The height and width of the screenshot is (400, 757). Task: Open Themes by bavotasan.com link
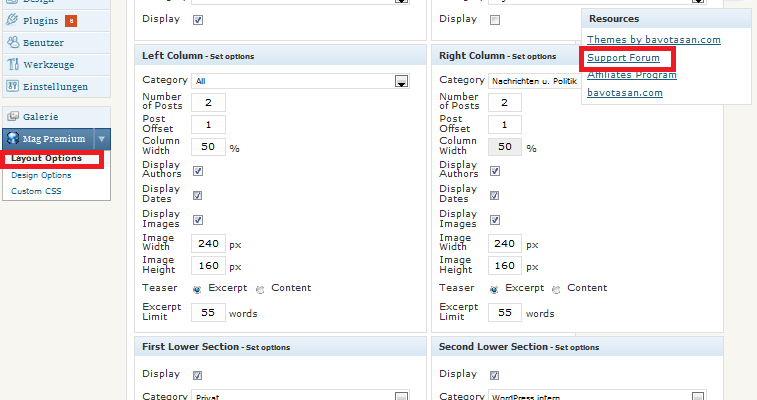(x=653, y=40)
